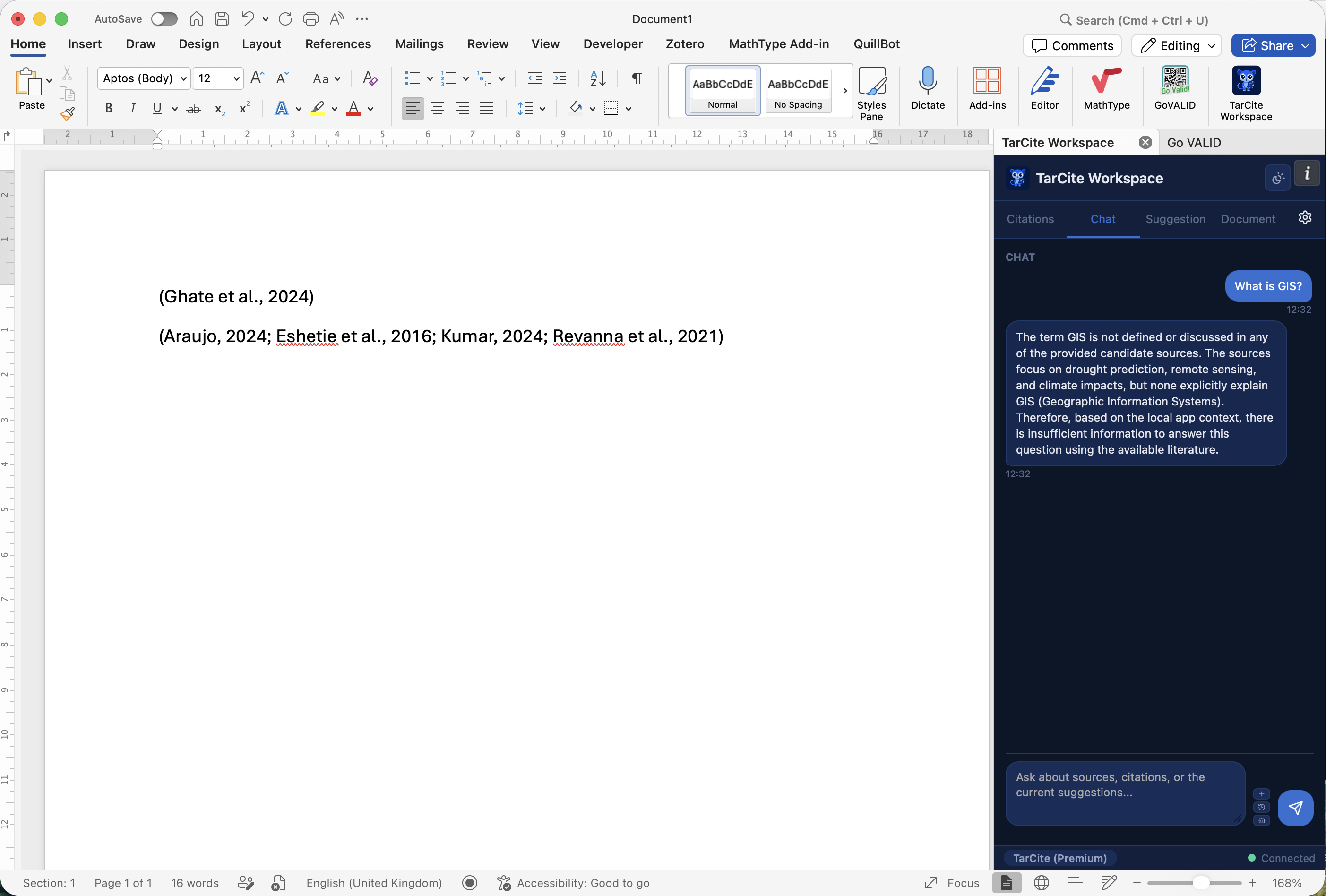Image resolution: width=1326 pixels, height=896 pixels.
Task: Select justify alignment button
Action: coord(487,108)
